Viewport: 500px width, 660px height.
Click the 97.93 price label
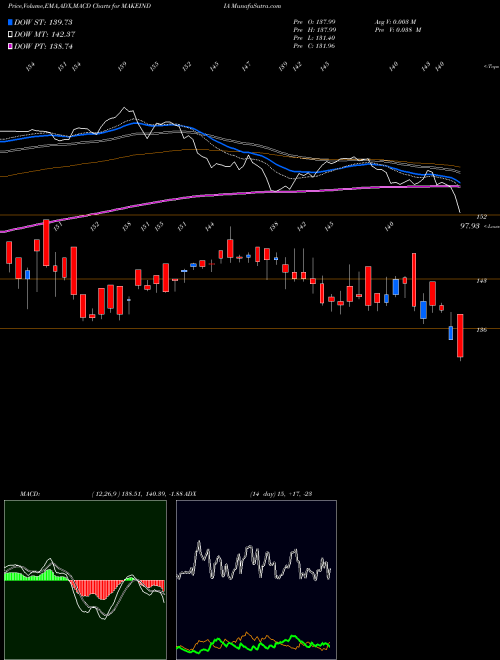click(470, 226)
